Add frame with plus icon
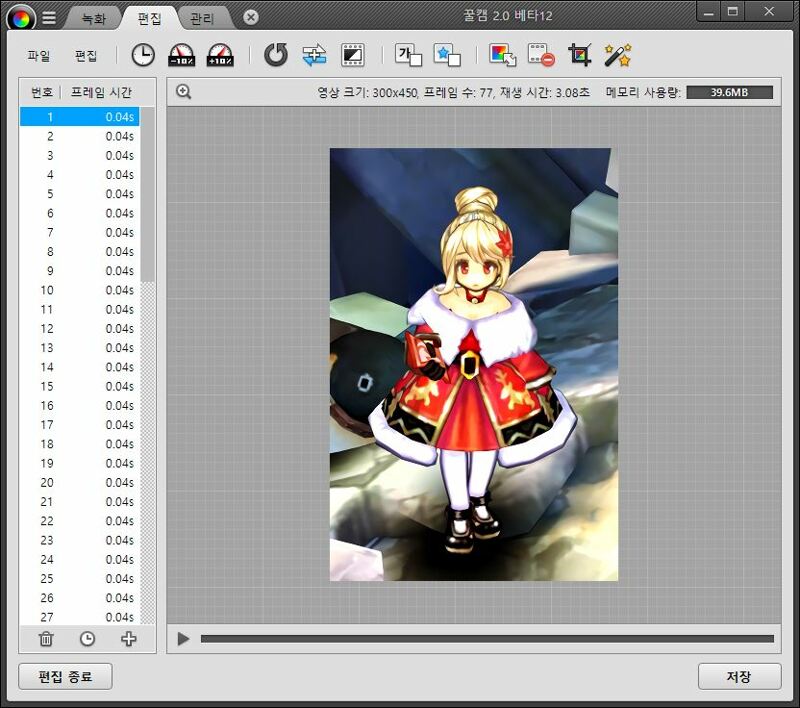This screenshot has height=708, width=800. click(x=129, y=639)
